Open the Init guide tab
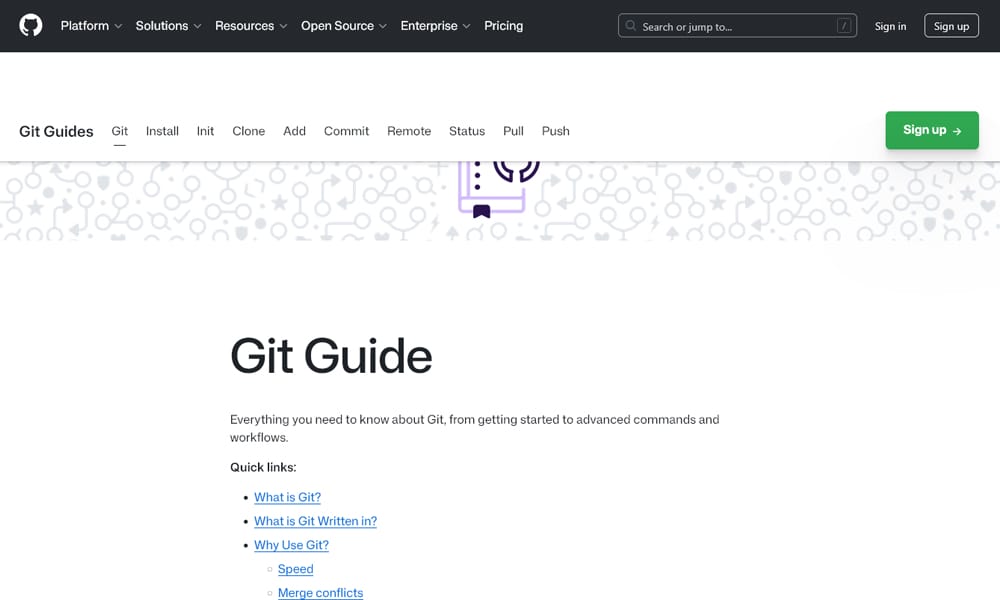 205,131
